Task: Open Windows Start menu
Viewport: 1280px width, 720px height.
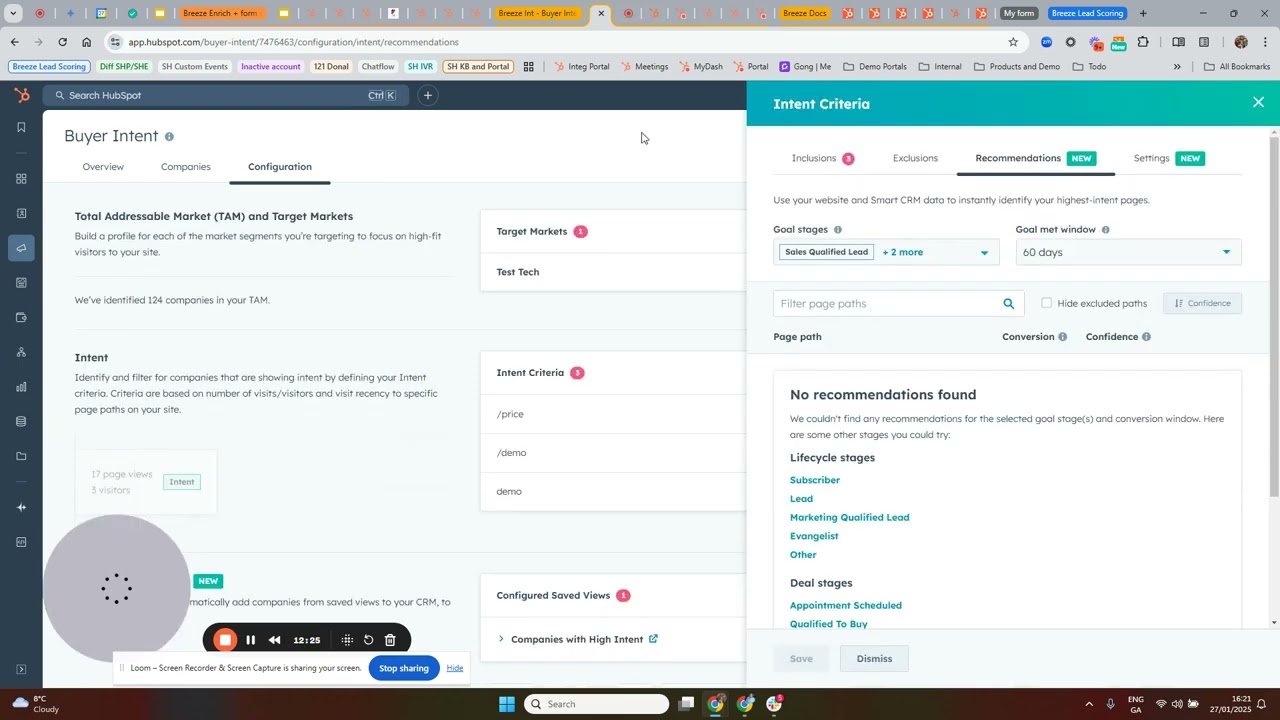Action: coord(506,704)
